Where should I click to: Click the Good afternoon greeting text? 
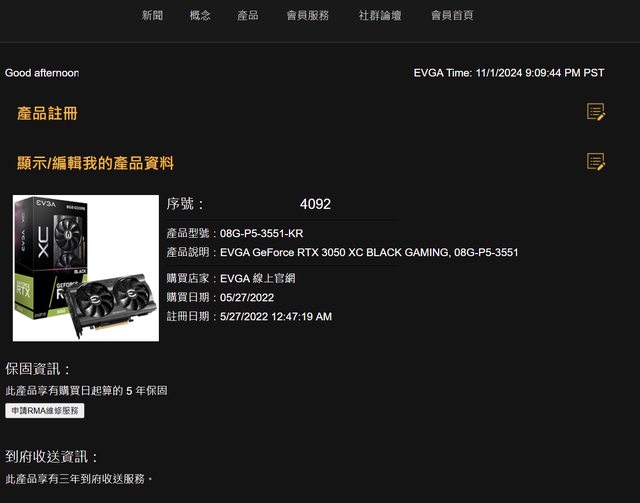pos(42,73)
